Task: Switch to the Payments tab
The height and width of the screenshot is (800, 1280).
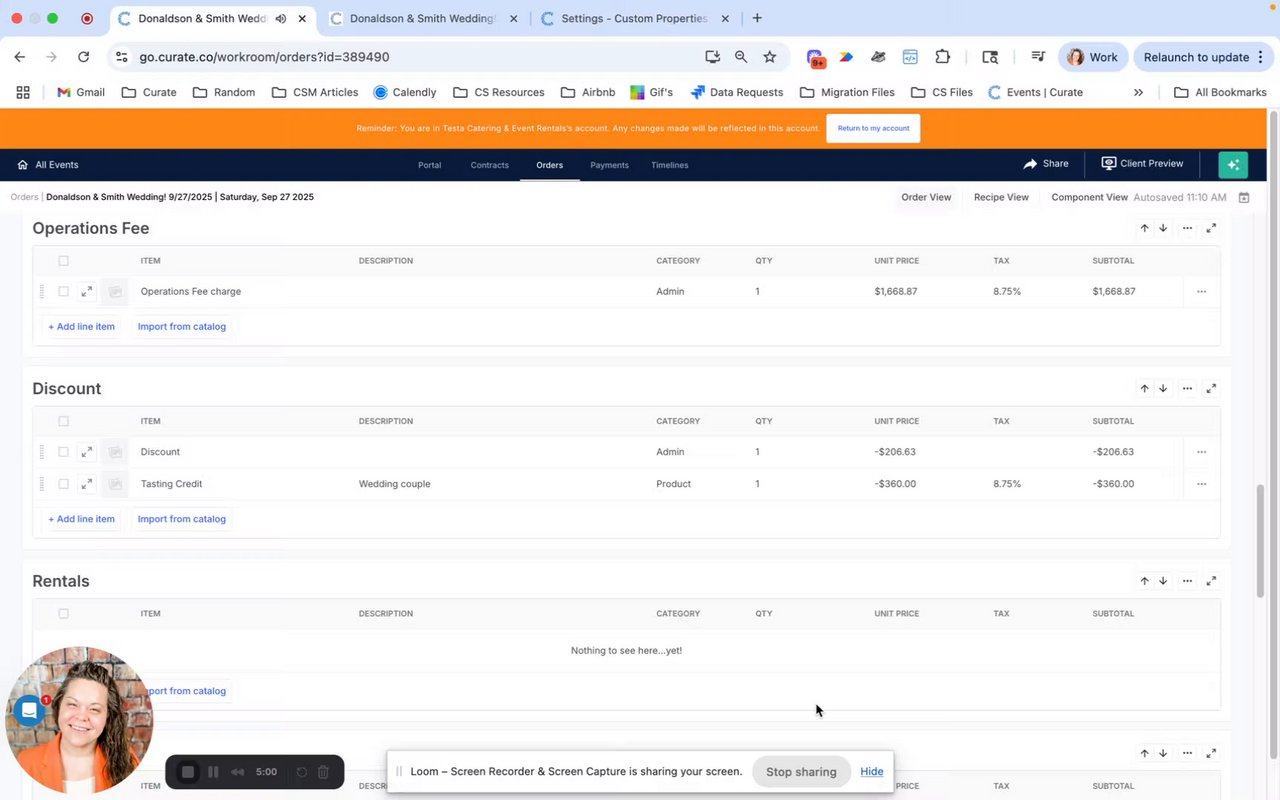Action: click(x=609, y=165)
